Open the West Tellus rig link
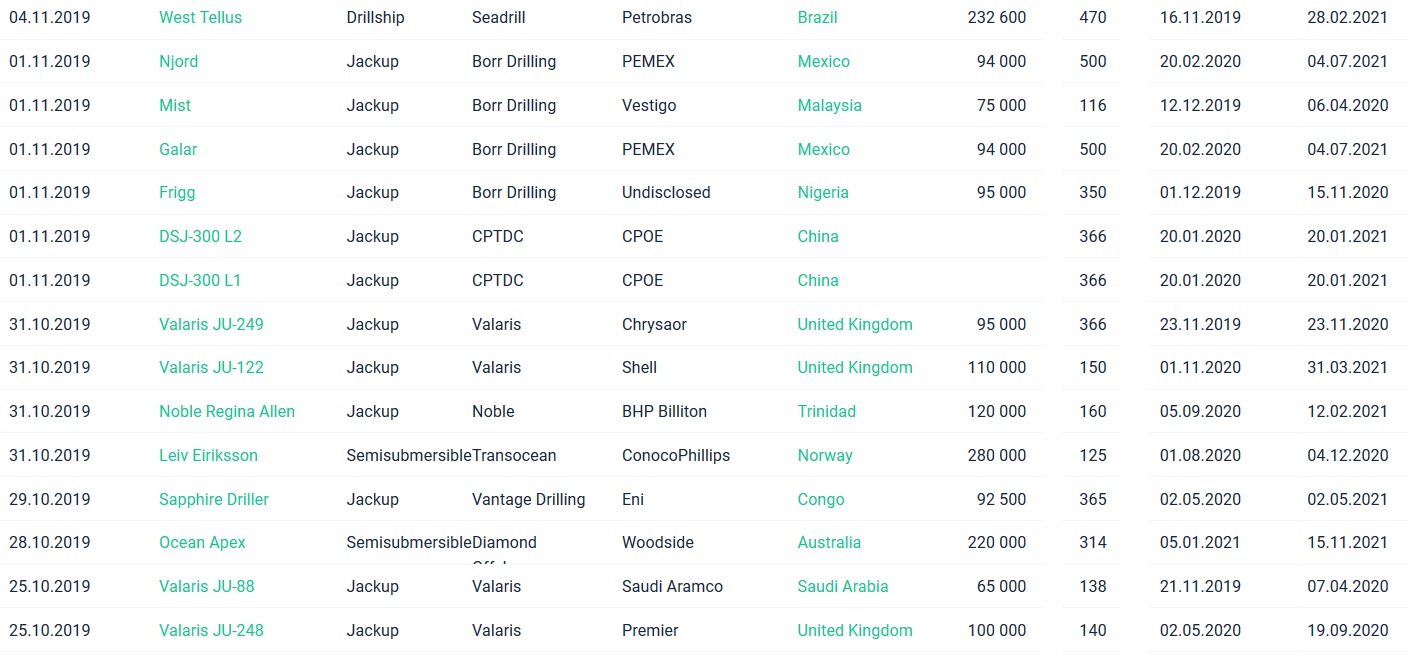 200,17
